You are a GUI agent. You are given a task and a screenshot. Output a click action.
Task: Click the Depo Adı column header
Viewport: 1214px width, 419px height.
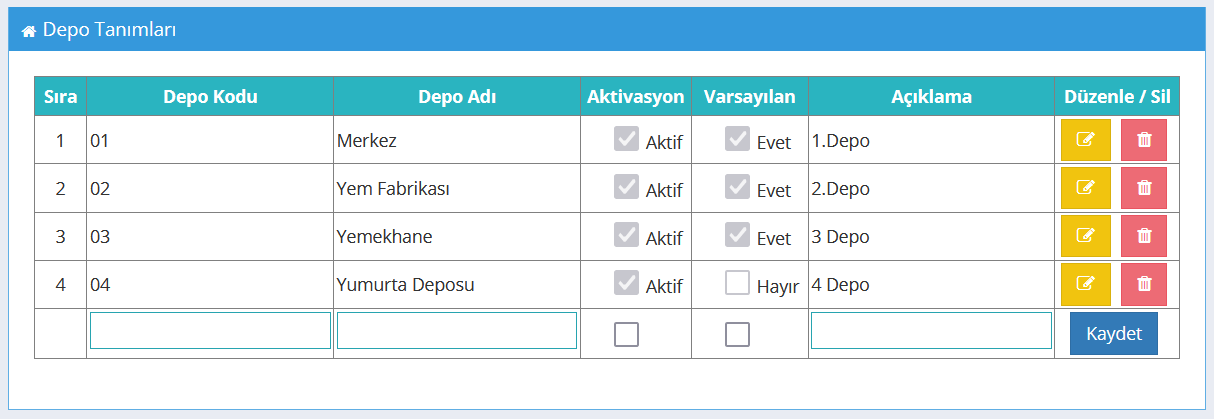457,97
